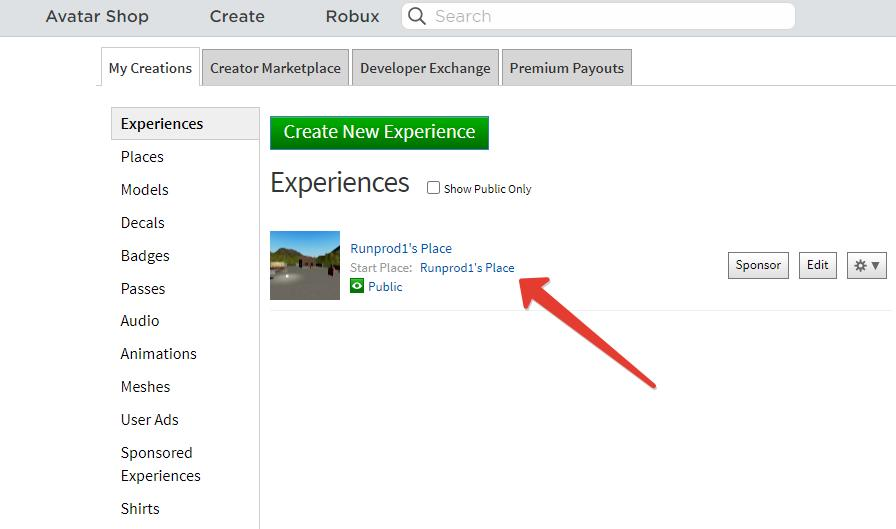
Task: Select the My Creations tab
Action: tap(150, 68)
